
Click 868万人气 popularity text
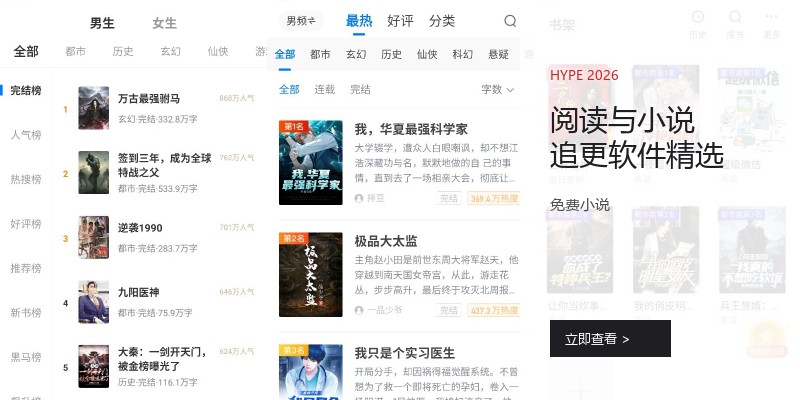pyautogui.click(x=237, y=98)
